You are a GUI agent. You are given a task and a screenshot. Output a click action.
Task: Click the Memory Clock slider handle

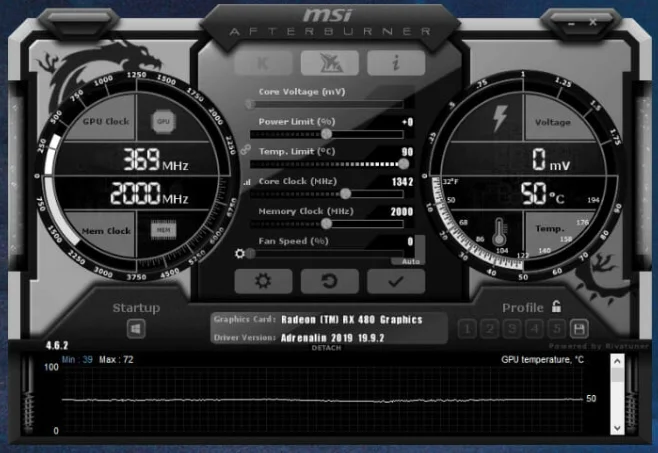click(326, 224)
